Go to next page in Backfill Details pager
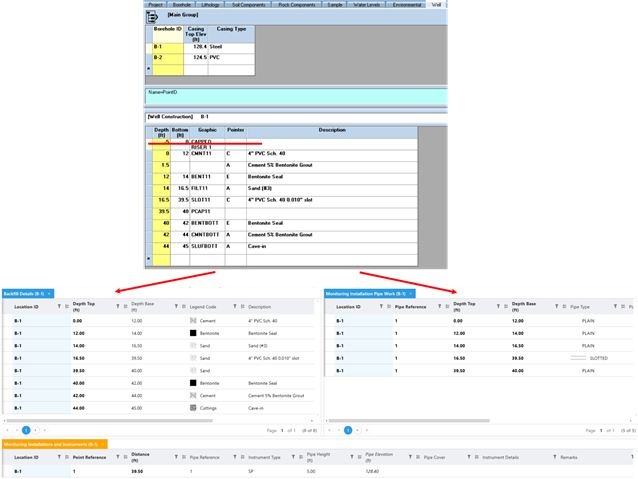 click(36, 430)
